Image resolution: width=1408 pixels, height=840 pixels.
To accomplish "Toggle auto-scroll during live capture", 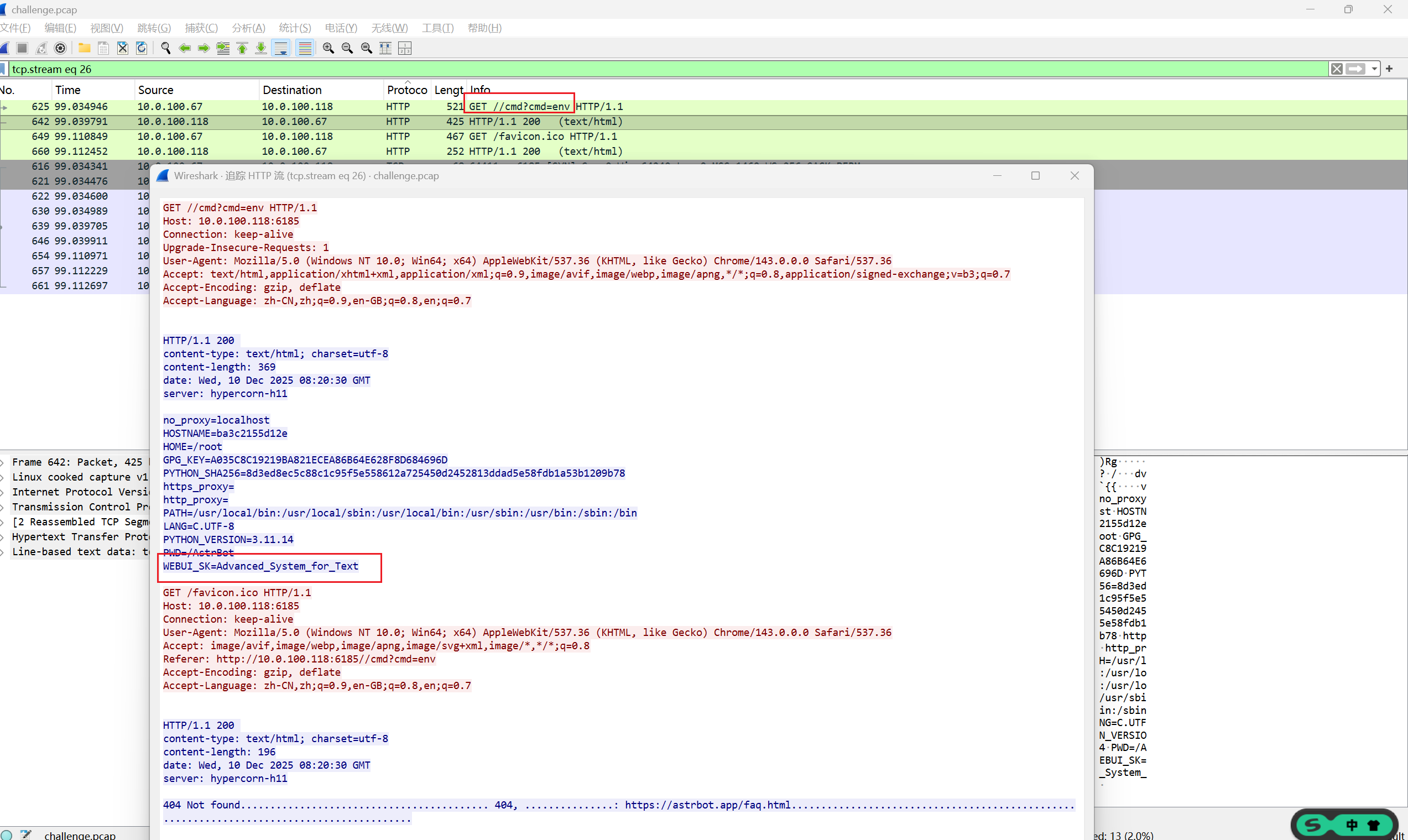I will pos(281,49).
